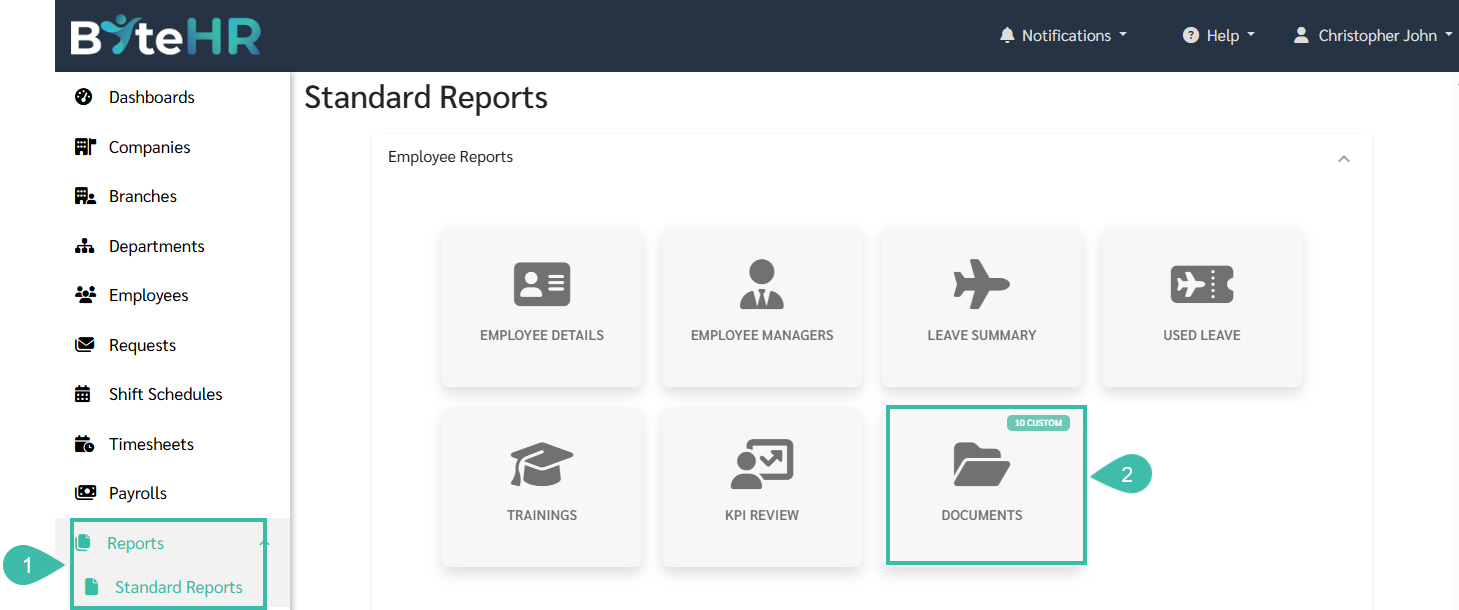The image size is (1459, 610).
Task: Click the Departments hierarchy icon
Action: pyautogui.click(x=85, y=246)
